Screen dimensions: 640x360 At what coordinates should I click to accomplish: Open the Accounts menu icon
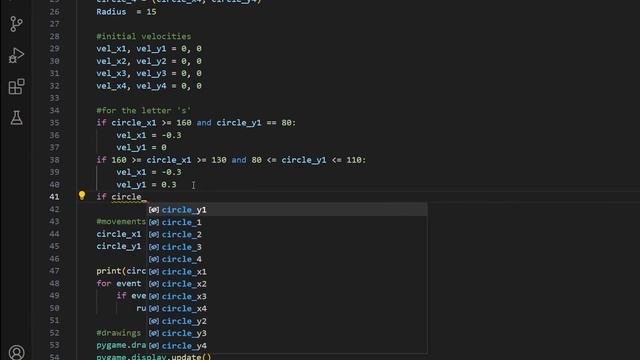click(x=16, y=352)
